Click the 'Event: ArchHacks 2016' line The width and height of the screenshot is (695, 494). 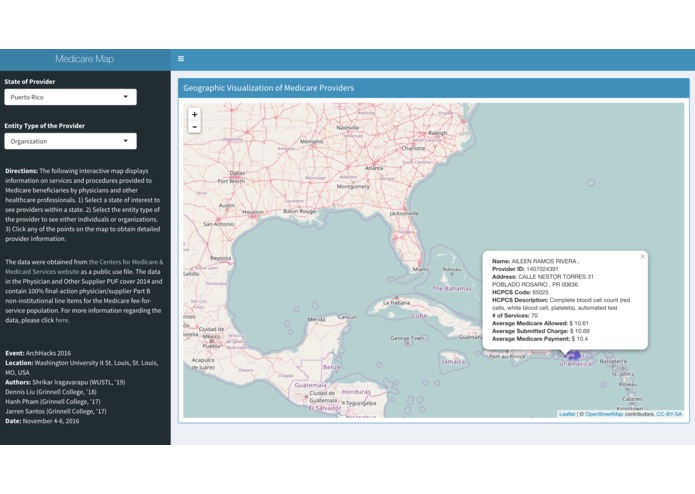38,353
